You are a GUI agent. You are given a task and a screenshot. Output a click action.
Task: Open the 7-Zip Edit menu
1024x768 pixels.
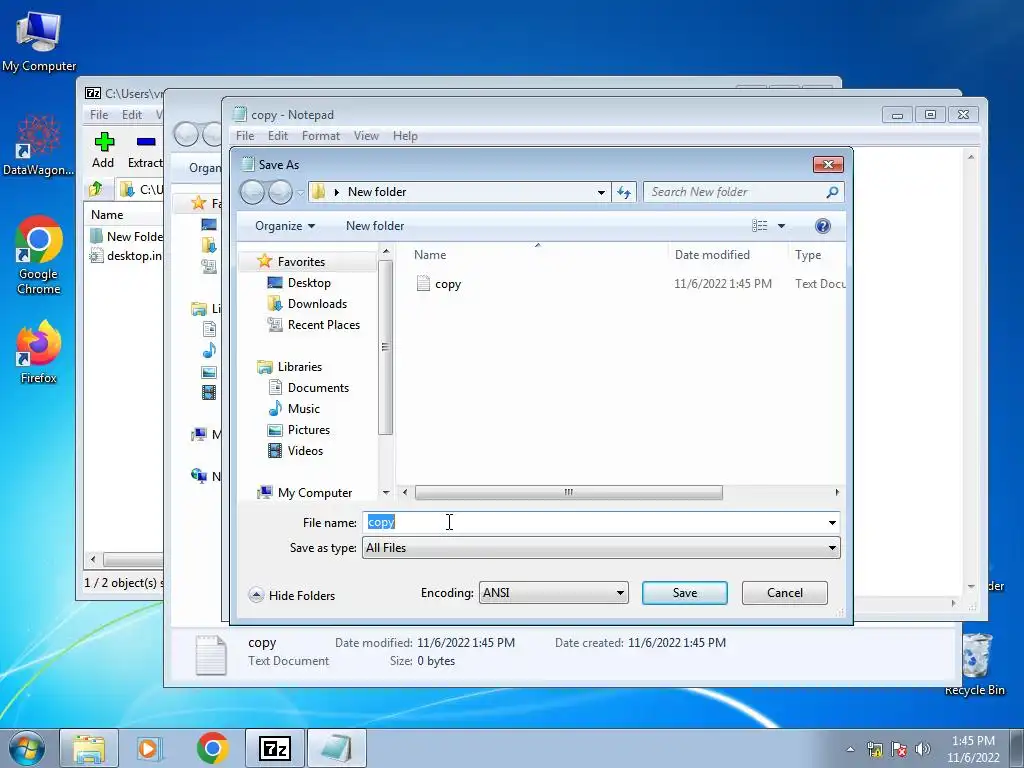click(x=132, y=115)
